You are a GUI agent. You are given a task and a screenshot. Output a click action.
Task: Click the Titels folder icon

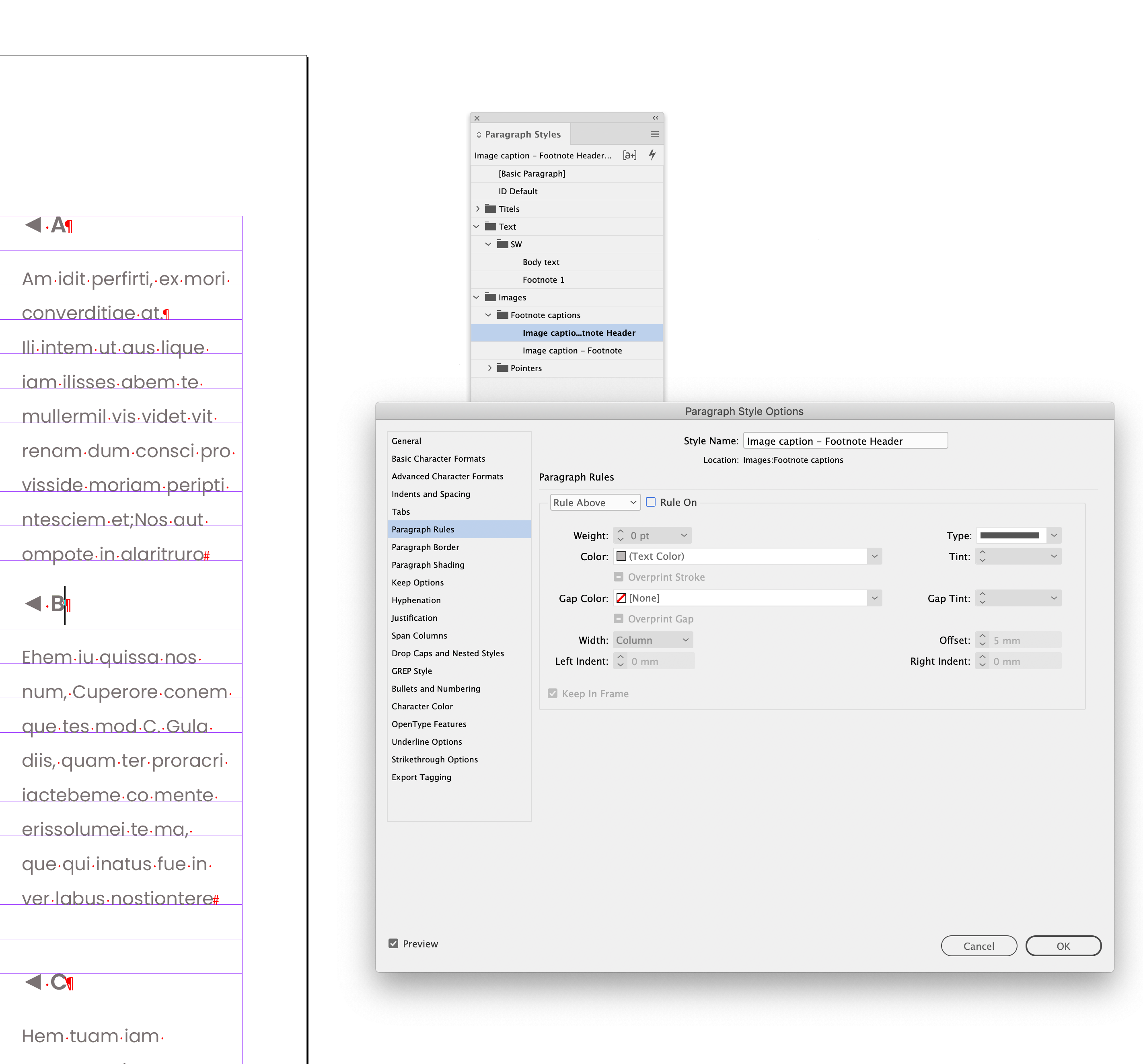point(490,209)
